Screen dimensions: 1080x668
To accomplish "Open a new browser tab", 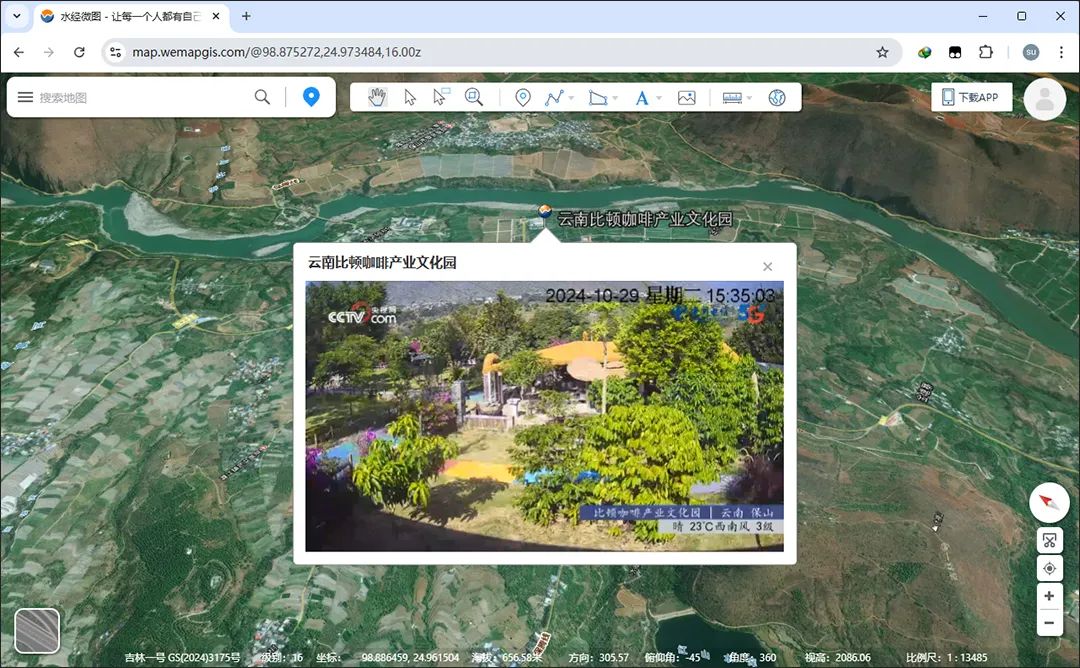I will tap(246, 16).
